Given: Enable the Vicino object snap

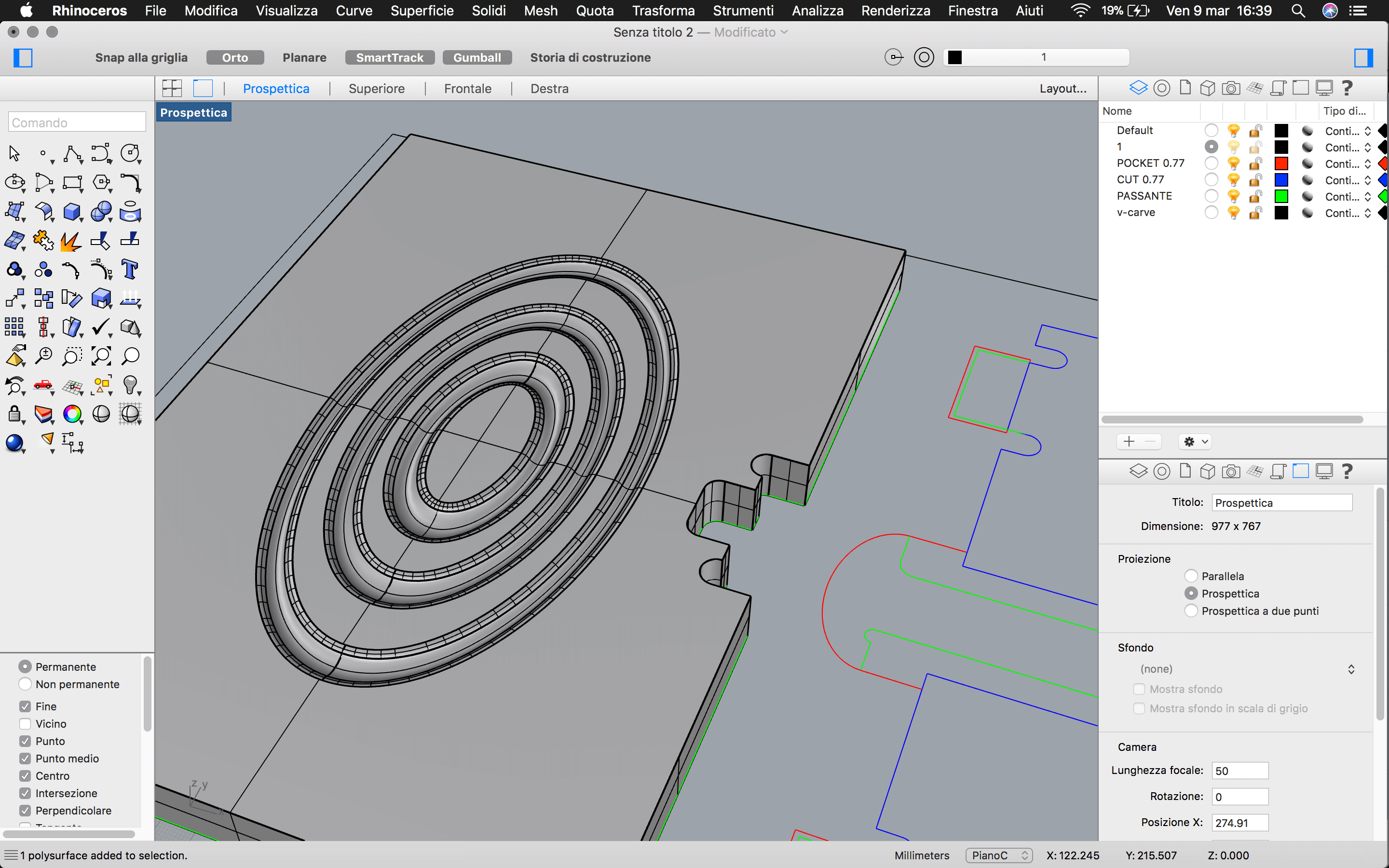Looking at the screenshot, I should (25, 724).
